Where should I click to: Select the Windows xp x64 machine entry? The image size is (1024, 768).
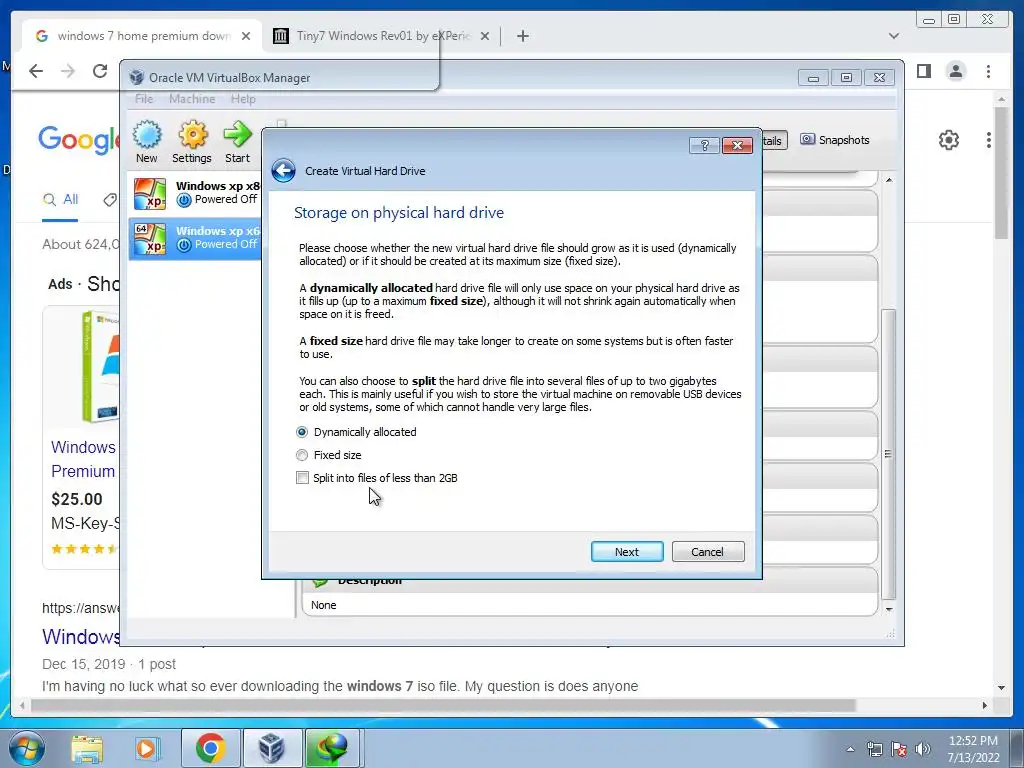[x=195, y=238]
